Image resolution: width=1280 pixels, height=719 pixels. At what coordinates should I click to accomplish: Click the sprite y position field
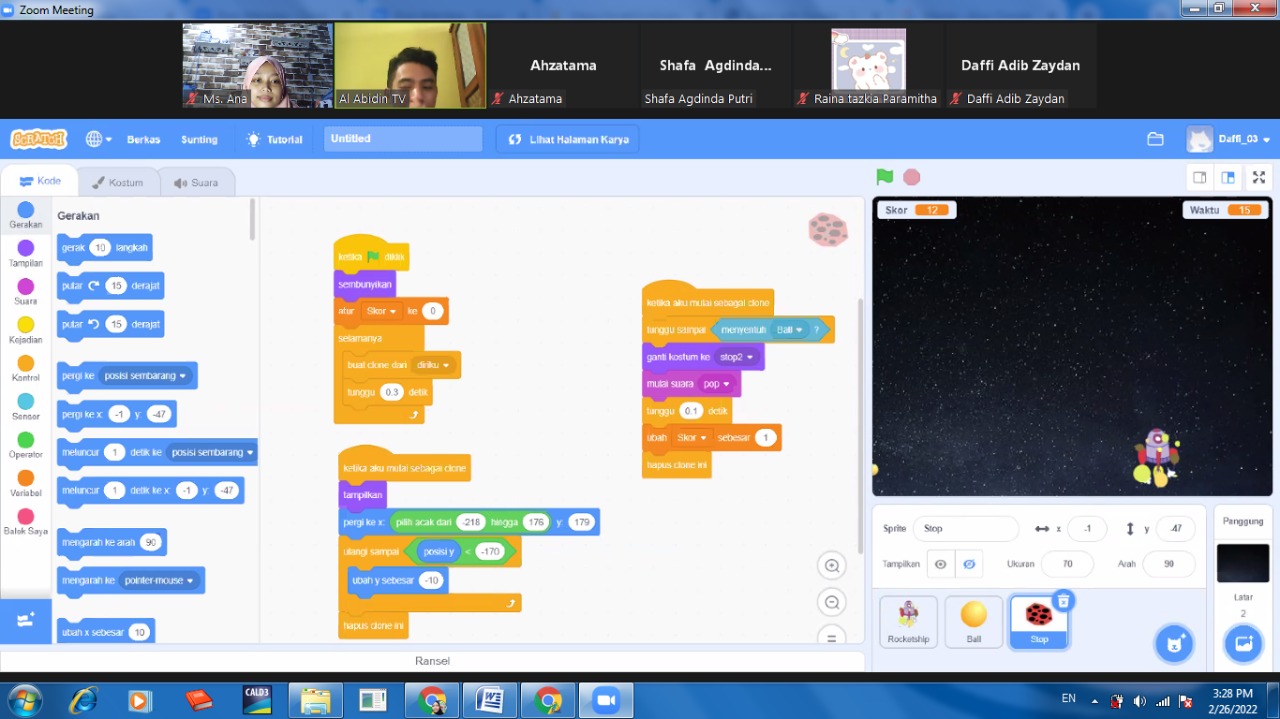tap(1175, 528)
